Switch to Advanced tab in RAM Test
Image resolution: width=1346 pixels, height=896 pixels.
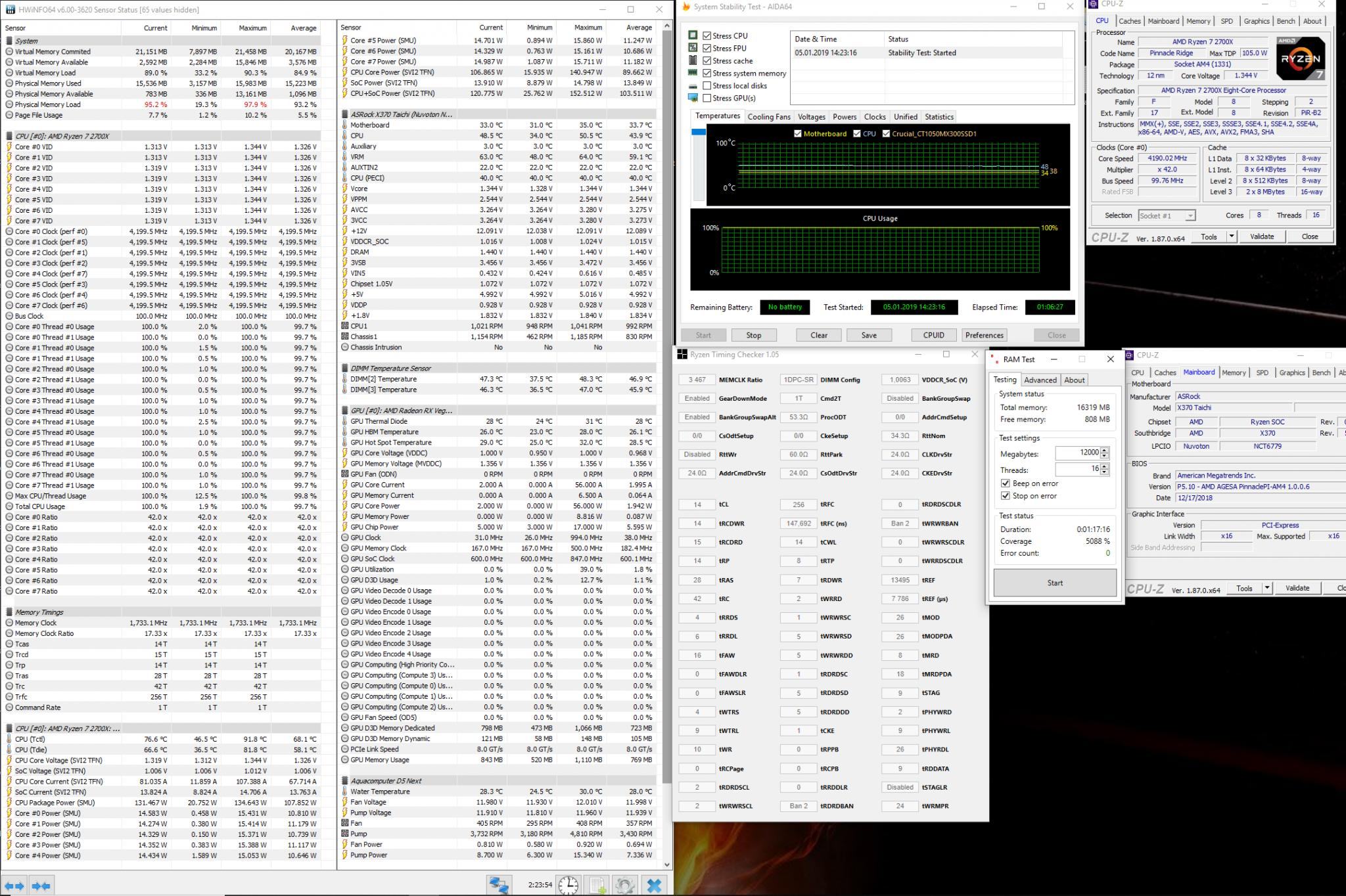pos(1040,380)
